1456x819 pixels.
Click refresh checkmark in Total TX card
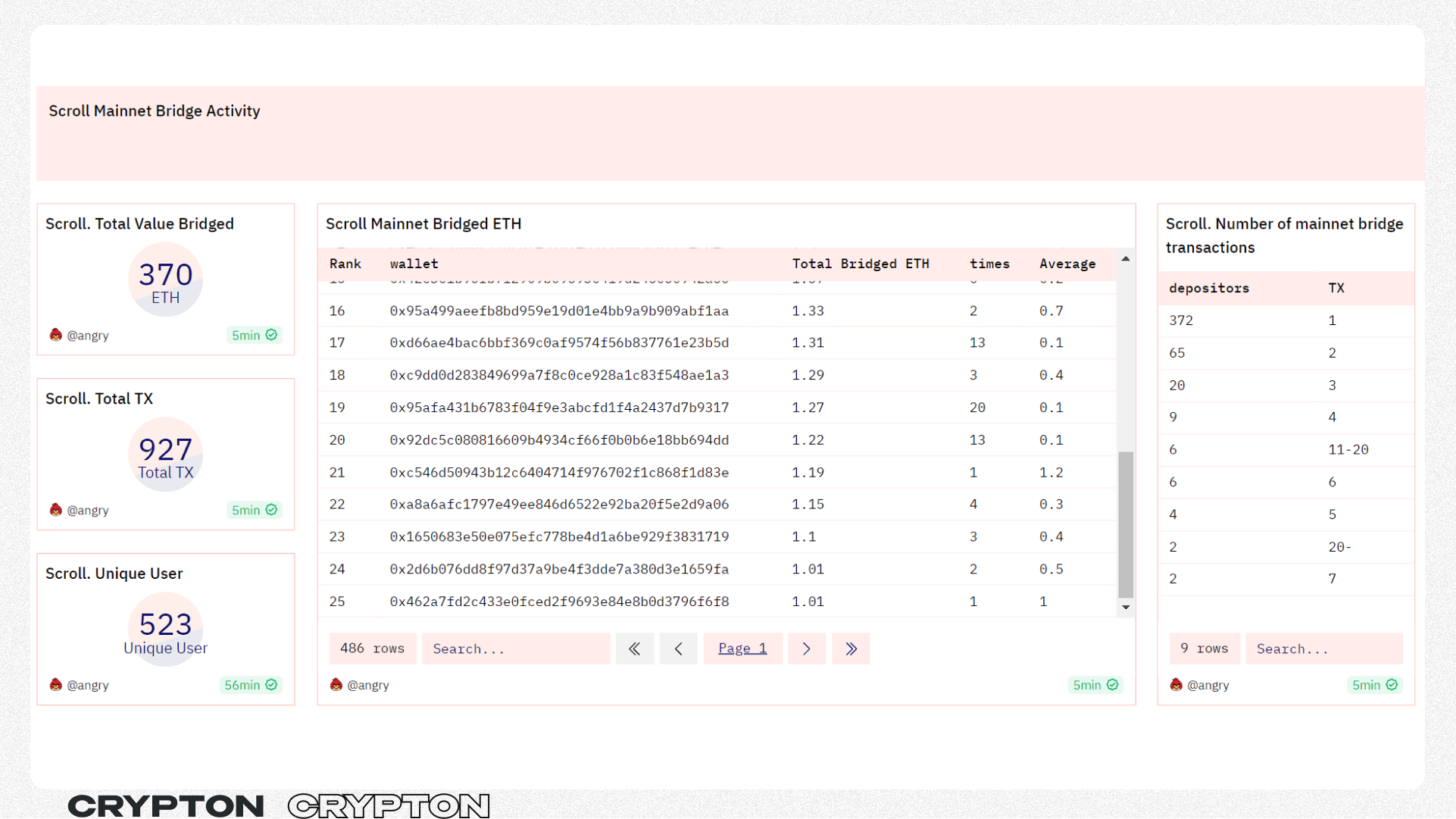[271, 510]
